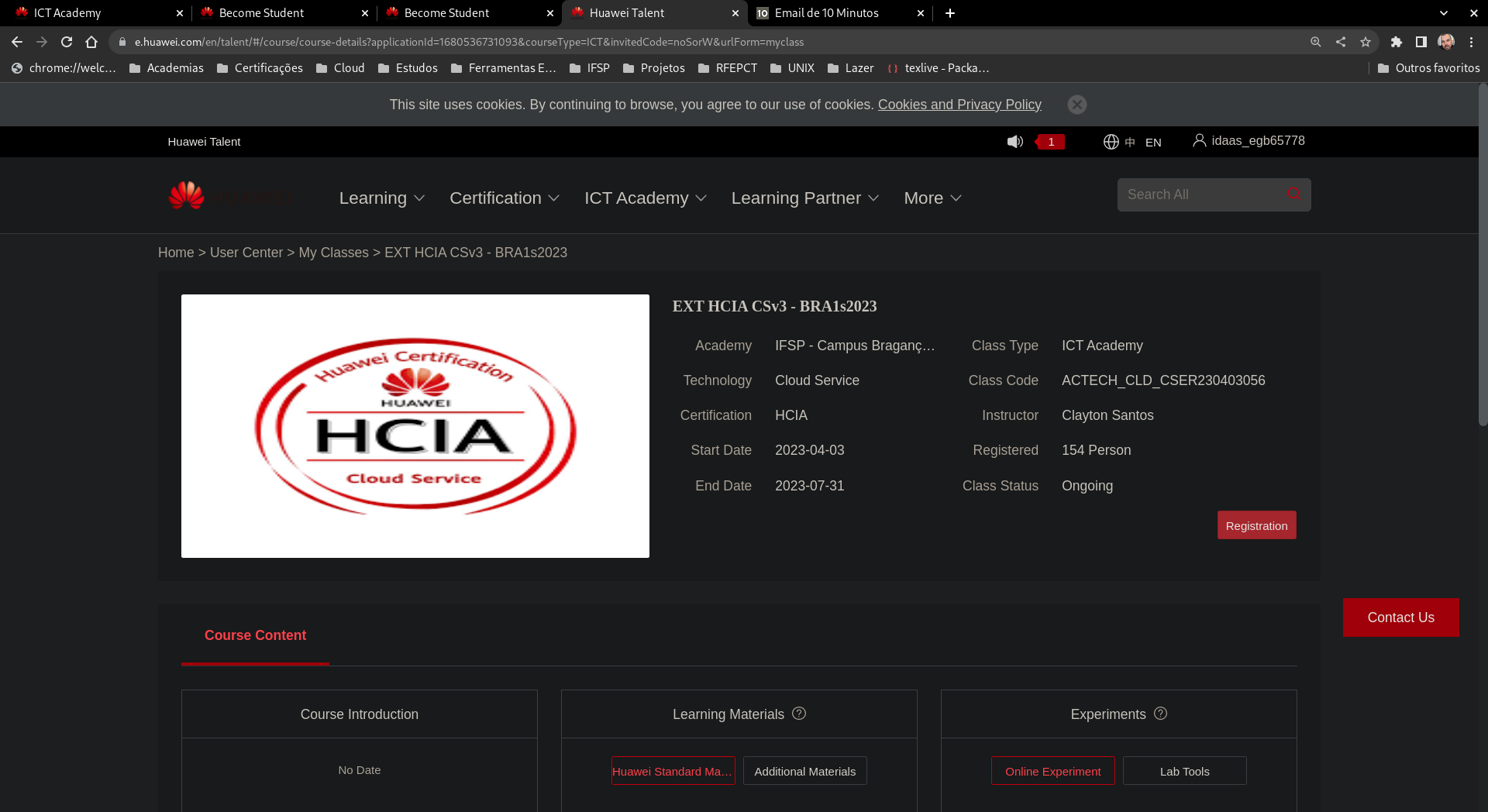1488x812 pixels.
Task: Reload the page with the refresh icon
Action: (x=67, y=42)
